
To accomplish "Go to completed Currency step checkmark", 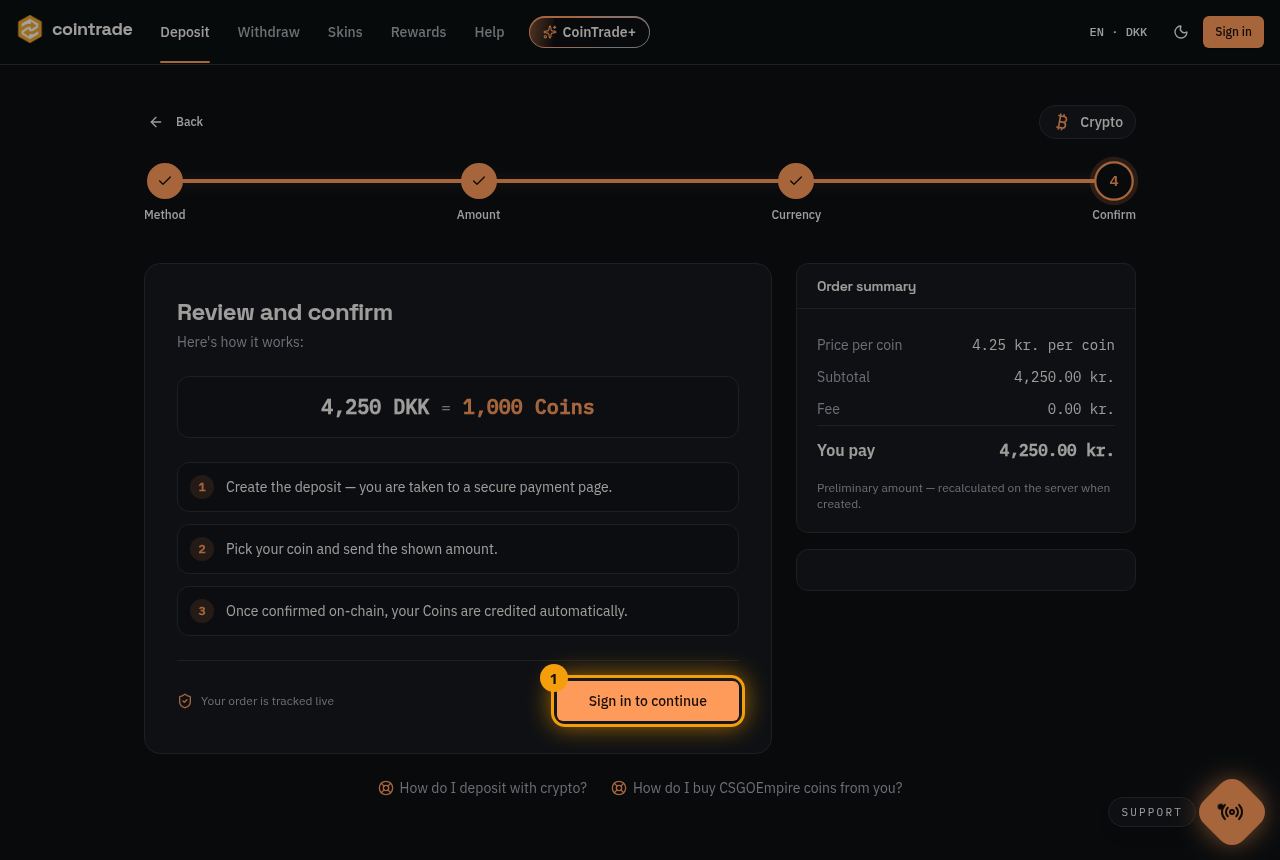I will [x=796, y=181].
